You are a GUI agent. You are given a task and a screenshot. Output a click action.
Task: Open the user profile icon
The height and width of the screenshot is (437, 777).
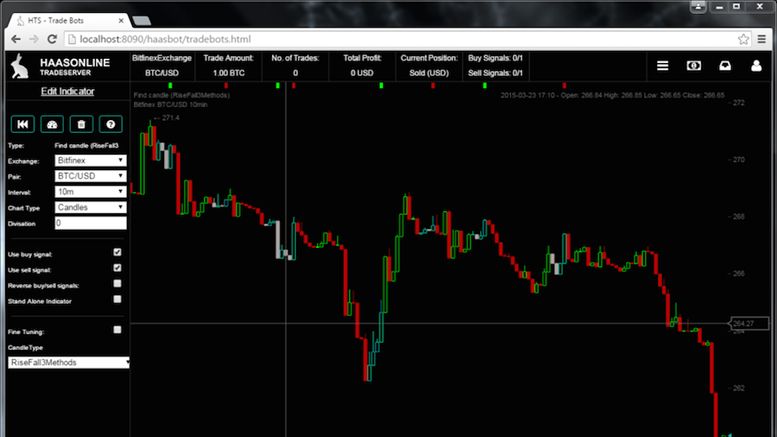756,66
